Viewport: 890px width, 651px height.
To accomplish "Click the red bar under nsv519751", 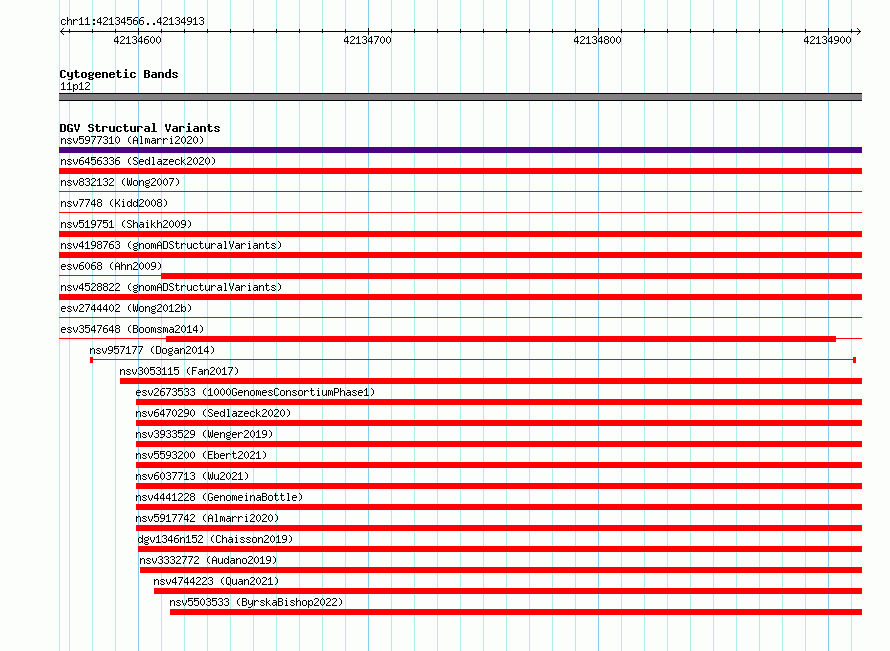I will (460, 234).
